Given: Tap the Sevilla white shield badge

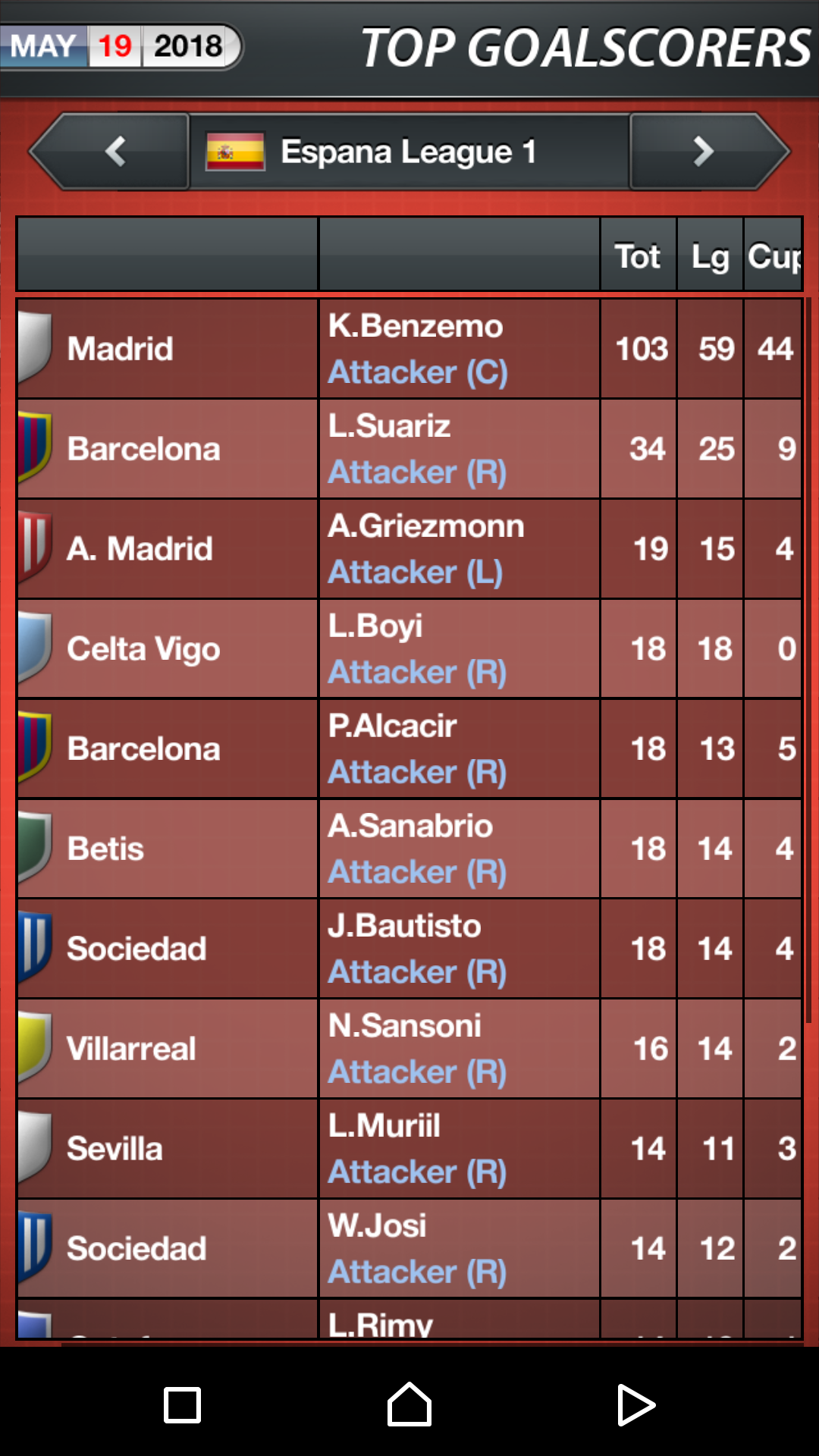Looking at the screenshot, I should pos(35,1147).
